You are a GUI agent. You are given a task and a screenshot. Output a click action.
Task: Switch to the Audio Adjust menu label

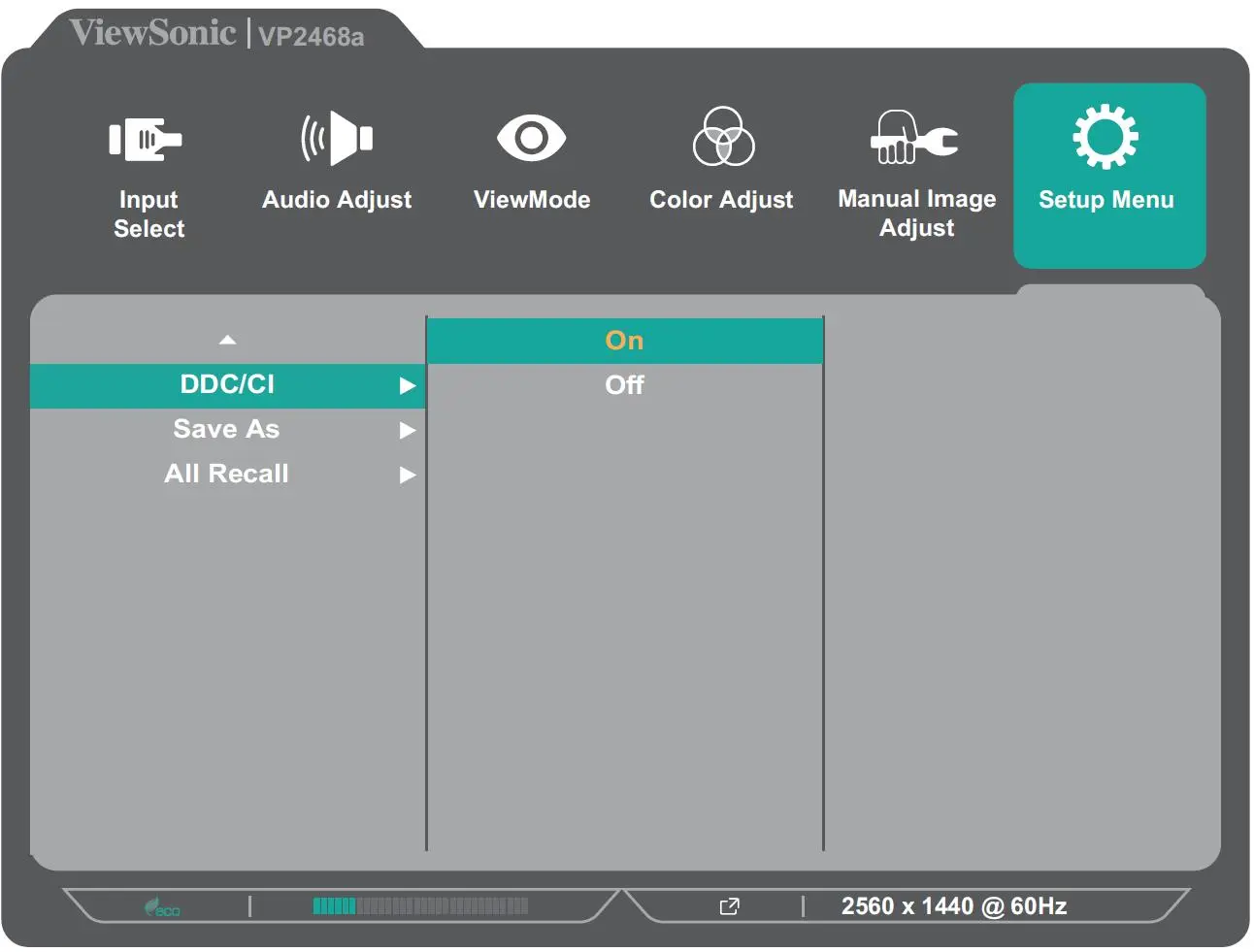(x=337, y=200)
